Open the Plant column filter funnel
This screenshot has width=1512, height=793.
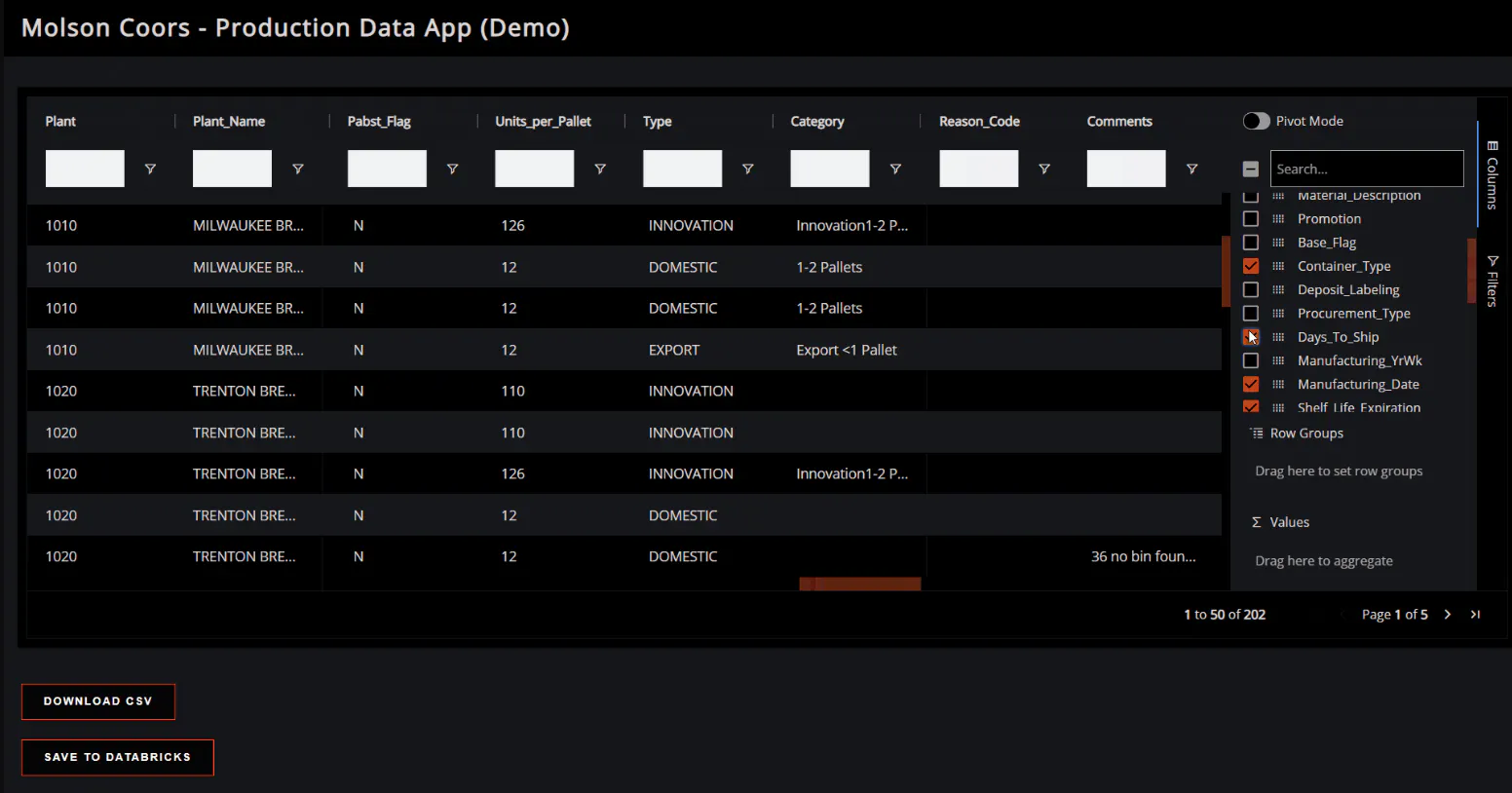coord(150,169)
